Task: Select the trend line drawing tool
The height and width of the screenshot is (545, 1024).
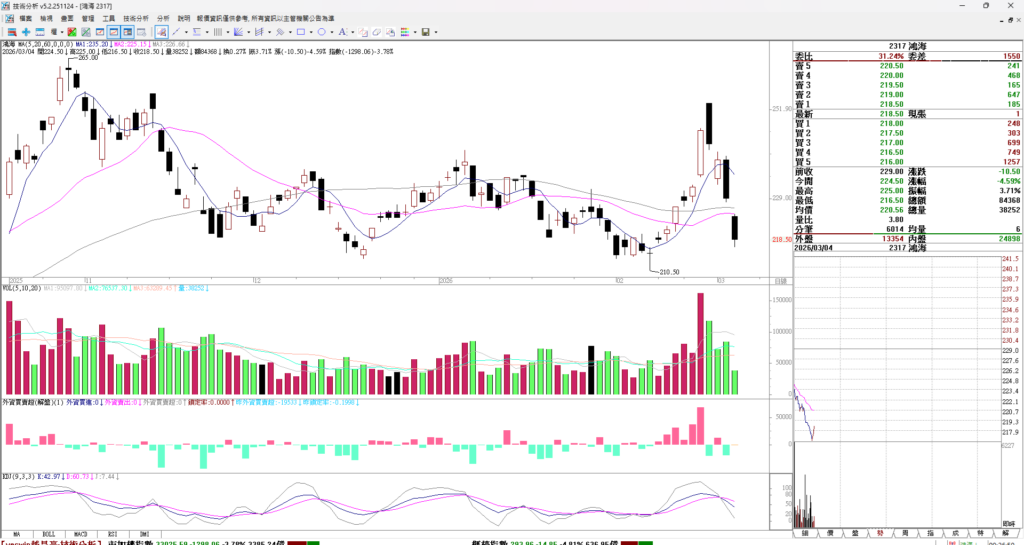Action: pos(176,32)
